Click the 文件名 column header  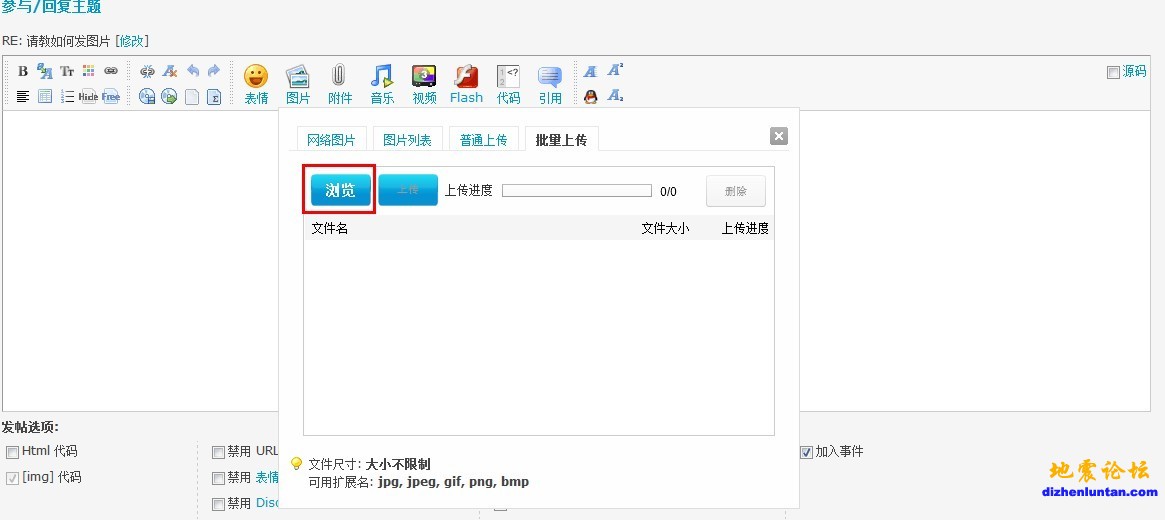(x=330, y=229)
